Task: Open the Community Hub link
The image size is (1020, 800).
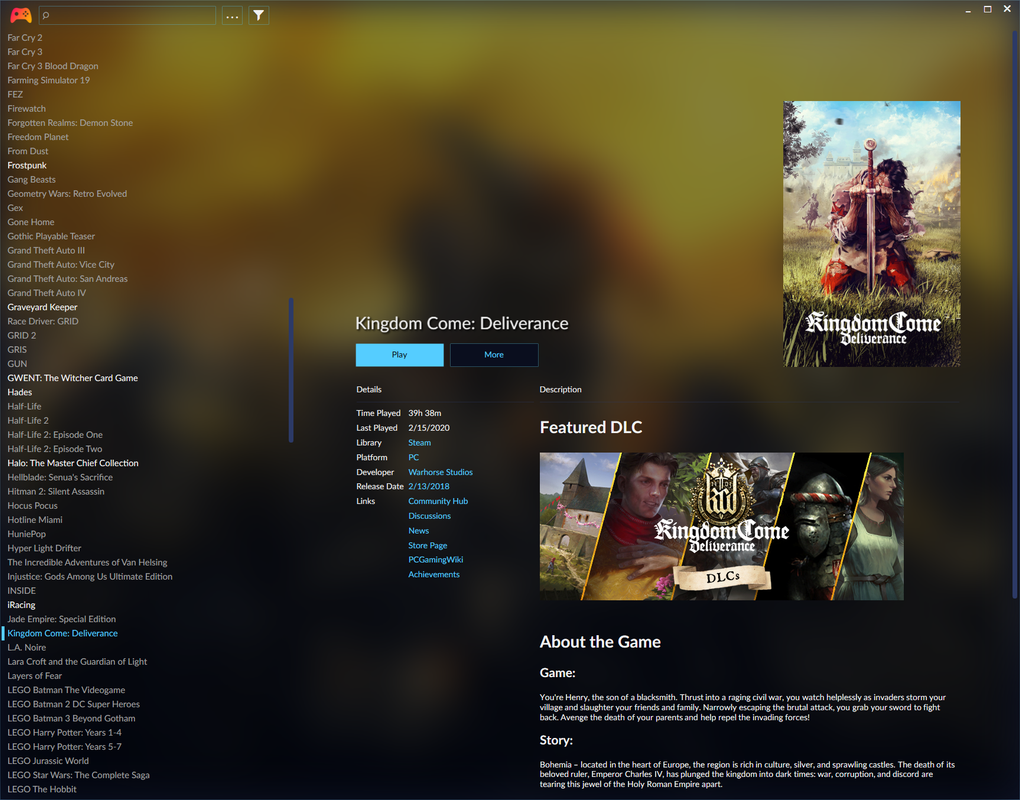Action: [438, 501]
